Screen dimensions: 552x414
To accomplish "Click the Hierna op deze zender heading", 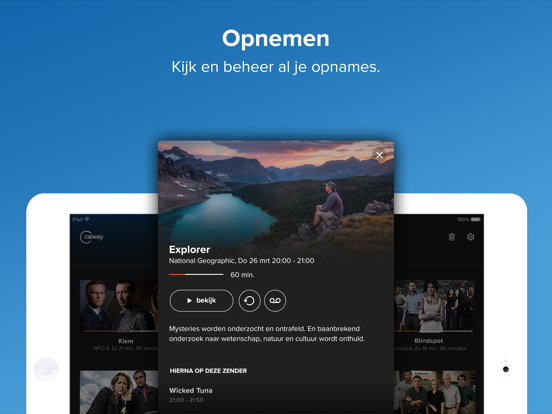I will click(x=208, y=371).
